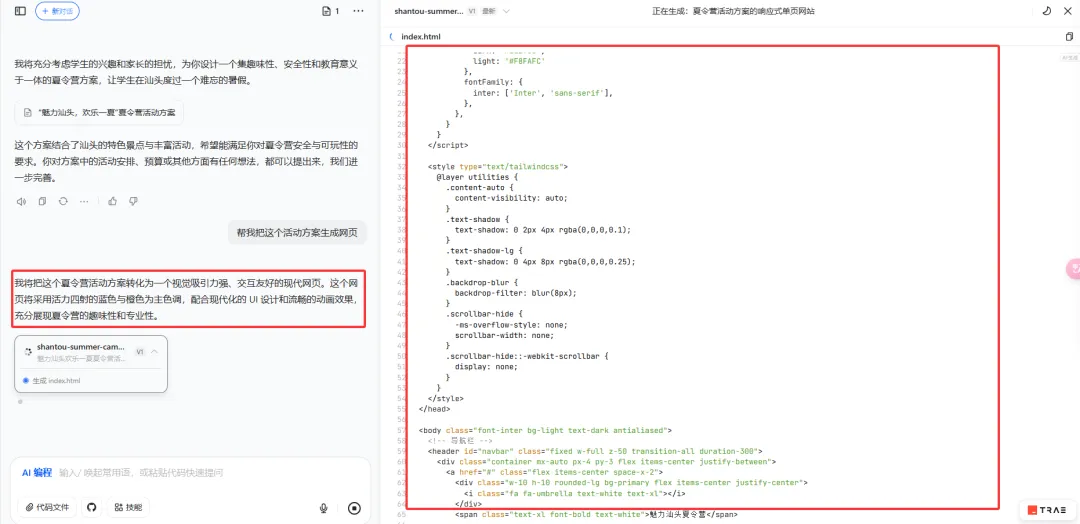Collapse the project card chevron
This screenshot has width=1080, height=524.
click(x=155, y=351)
